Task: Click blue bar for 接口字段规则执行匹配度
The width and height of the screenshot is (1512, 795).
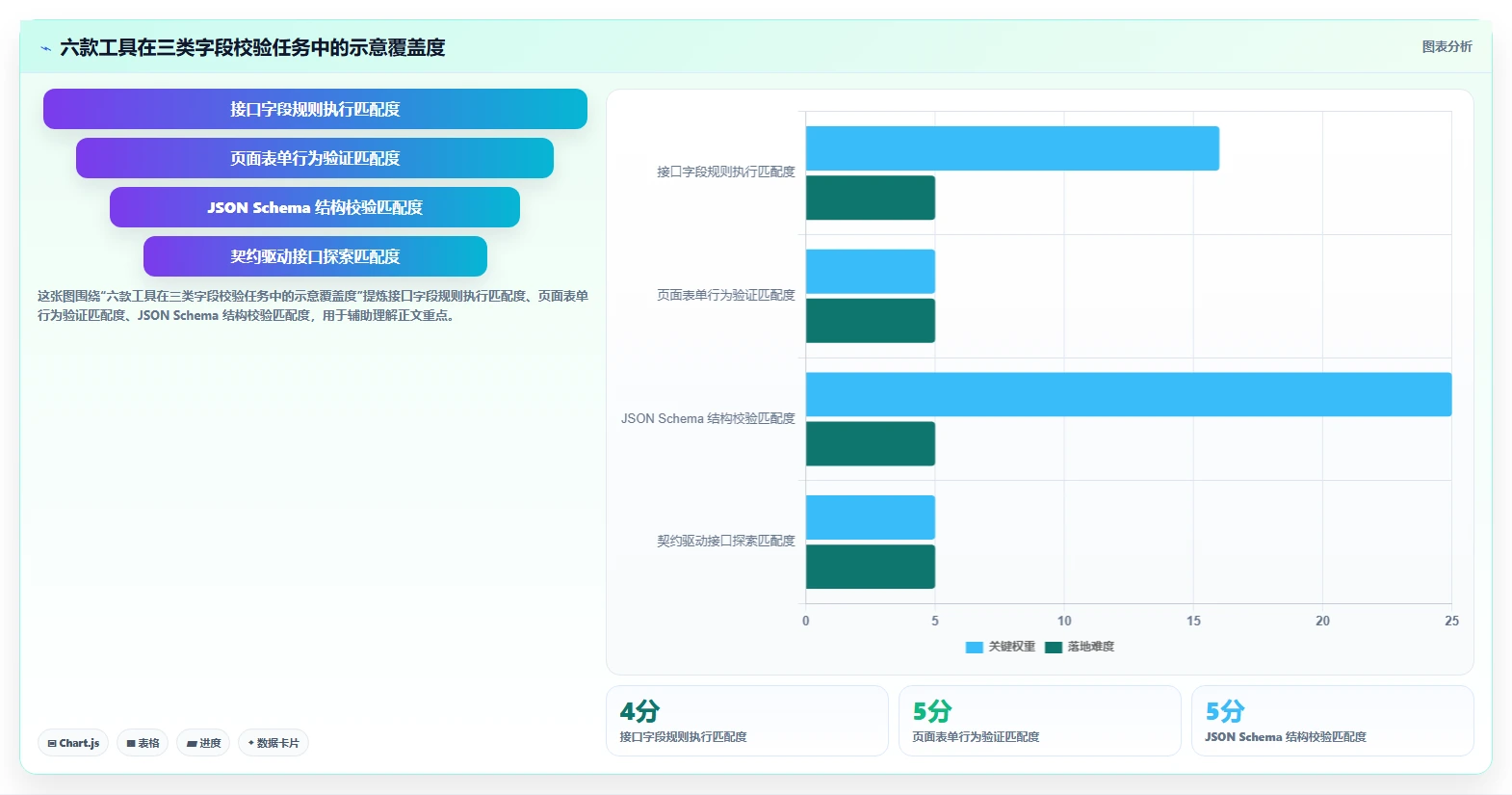Action: [1012, 148]
